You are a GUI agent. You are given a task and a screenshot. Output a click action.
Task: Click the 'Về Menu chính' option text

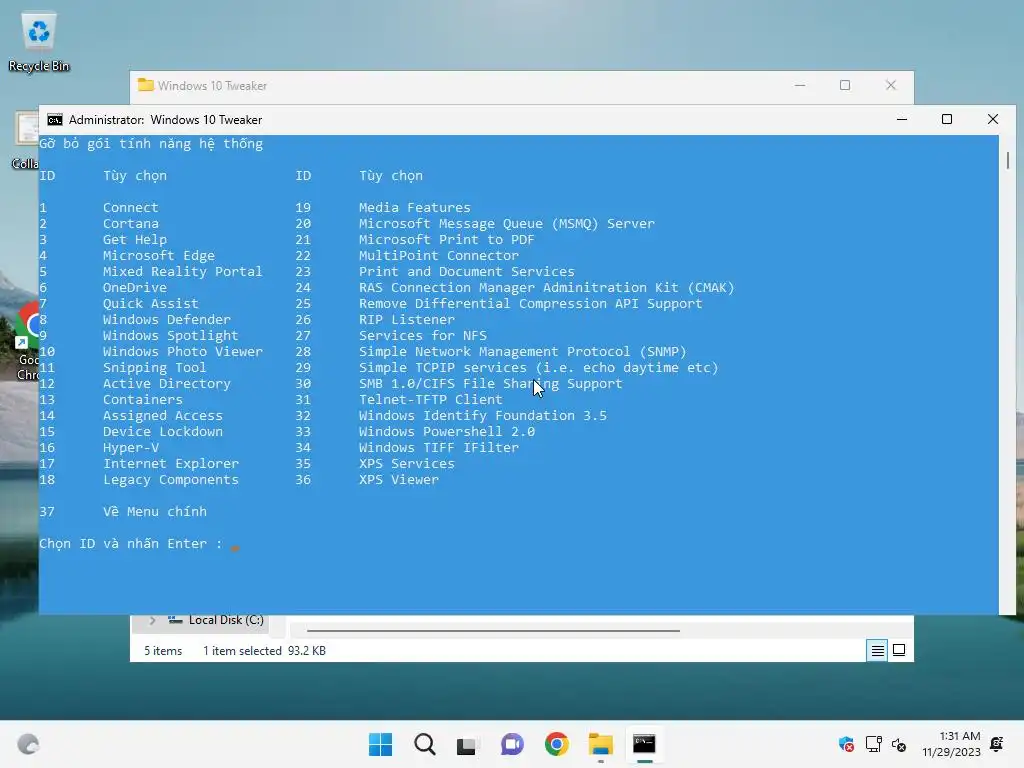coord(155,511)
